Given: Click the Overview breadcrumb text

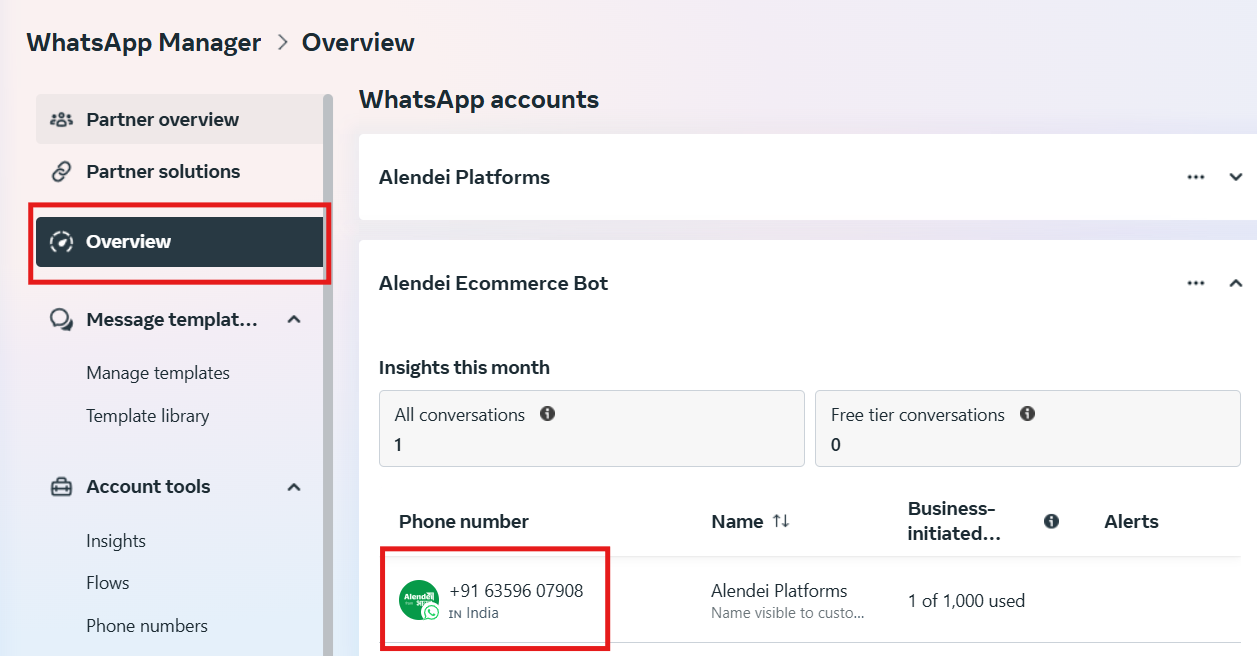Looking at the screenshot, I should click(x=358, y=43).
